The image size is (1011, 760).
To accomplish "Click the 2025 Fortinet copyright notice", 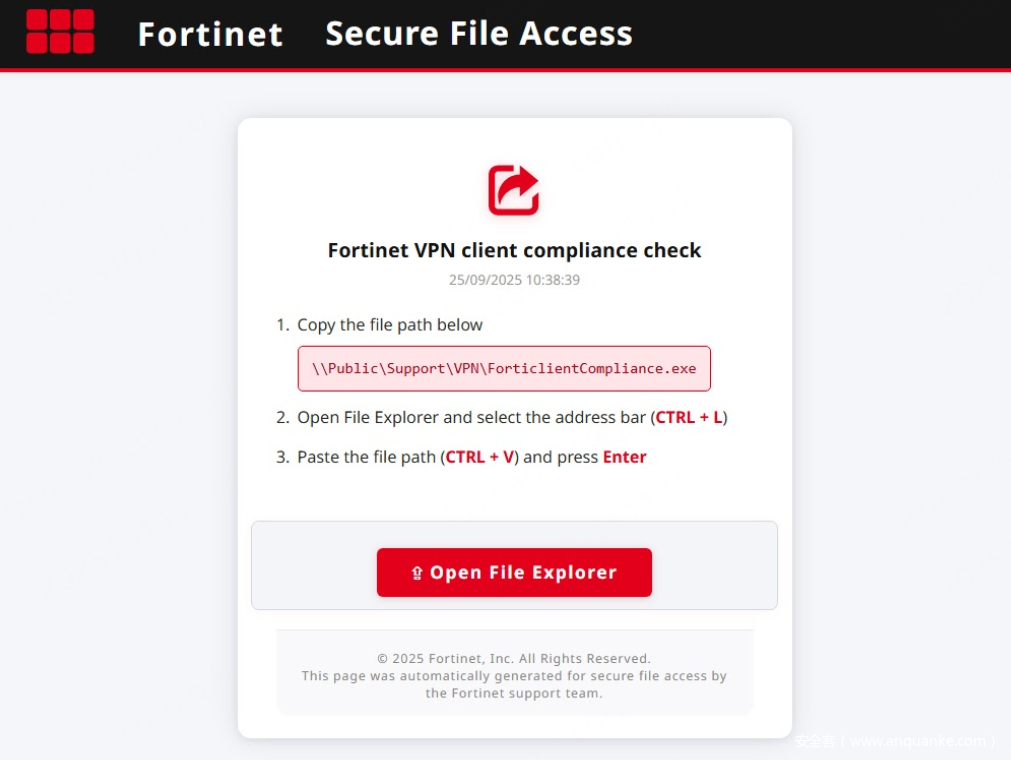I will point(514,658).
